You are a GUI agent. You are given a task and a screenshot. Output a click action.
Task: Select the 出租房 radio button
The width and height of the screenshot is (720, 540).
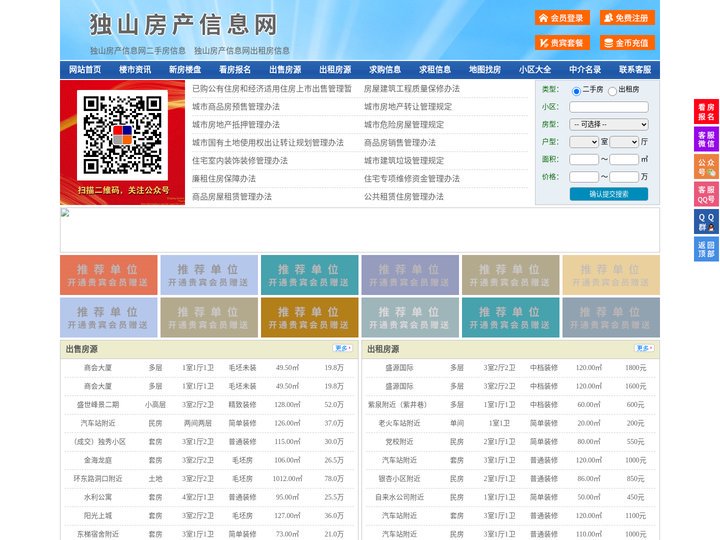pos(612,91)
